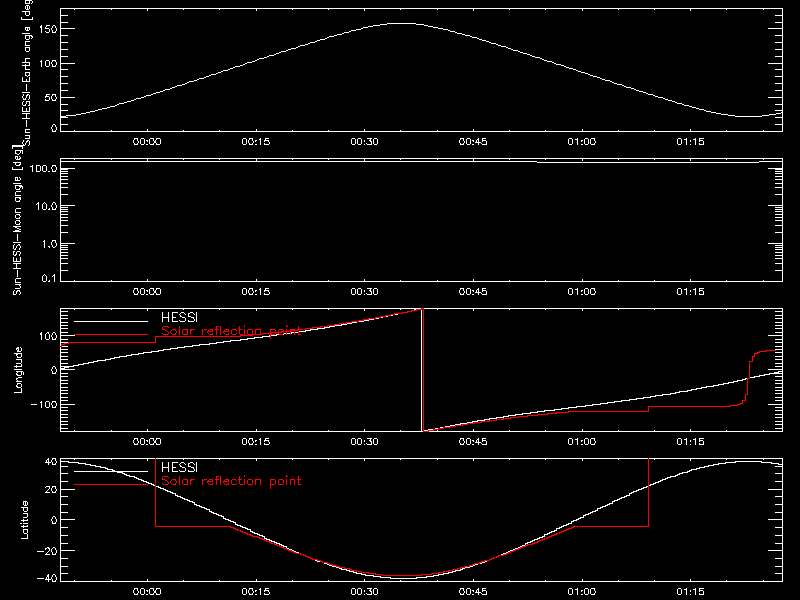Click 00:30 time label under Earth angle plot
This screenshot has height=600, width=800.
click(364, 141)
